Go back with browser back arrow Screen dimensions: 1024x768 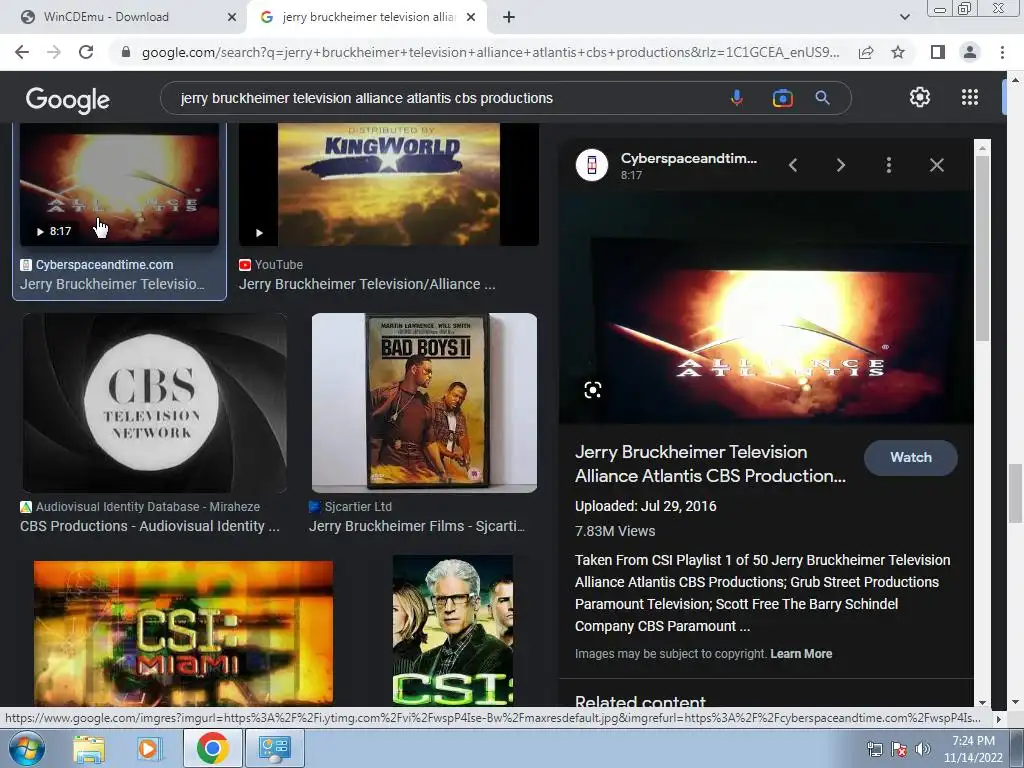coord(22,52)
